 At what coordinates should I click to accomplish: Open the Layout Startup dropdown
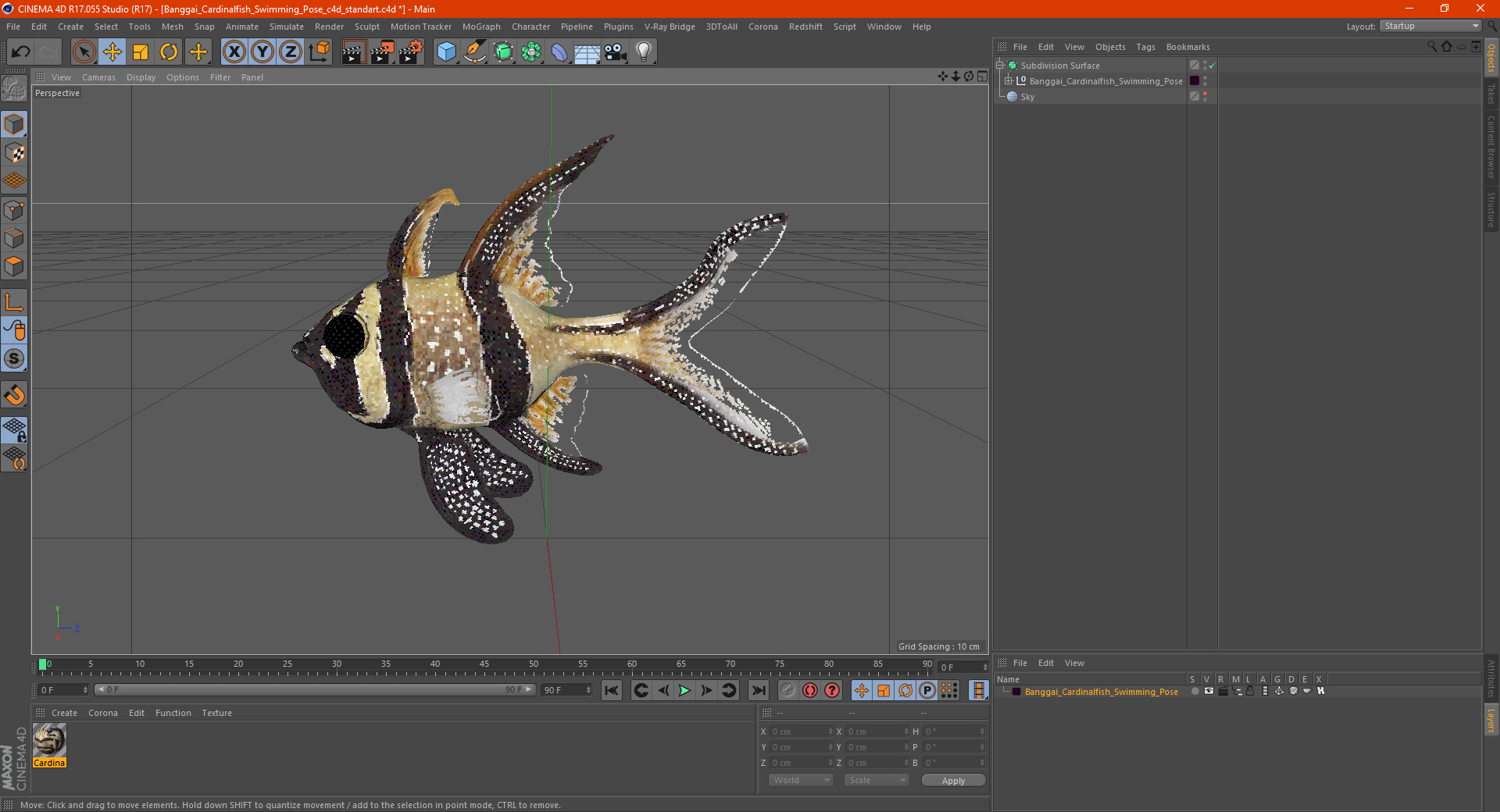click(1431, 26)
